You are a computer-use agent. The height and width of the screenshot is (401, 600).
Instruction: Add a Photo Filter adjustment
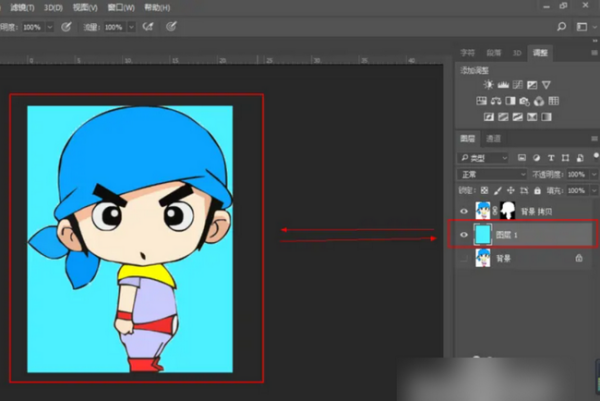click(x=525, y=101)
